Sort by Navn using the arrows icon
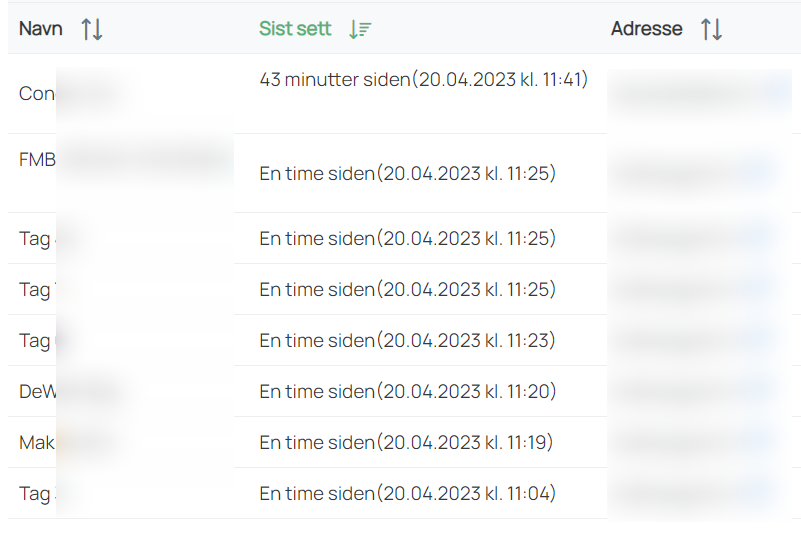Image resolution: width=801 pixels, height=534 pixels. 92,29
